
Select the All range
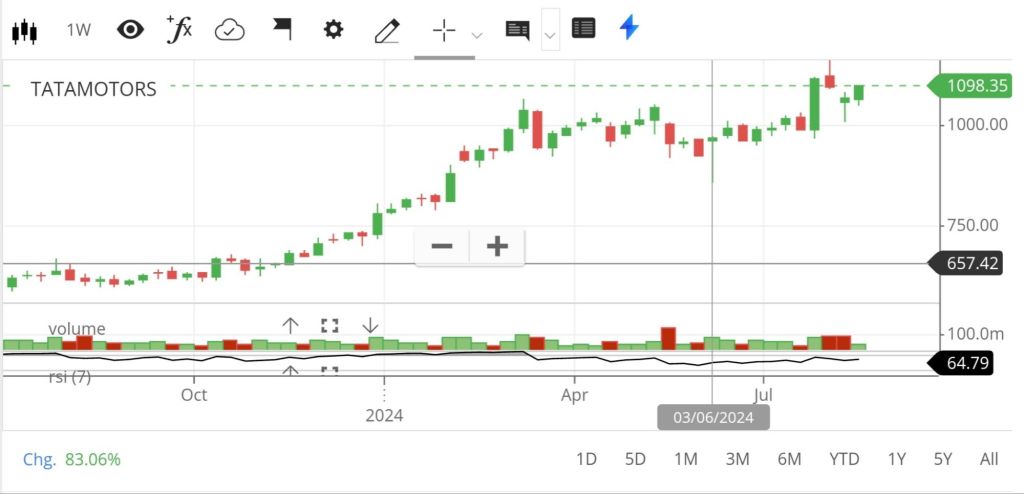tap(989, 459)
